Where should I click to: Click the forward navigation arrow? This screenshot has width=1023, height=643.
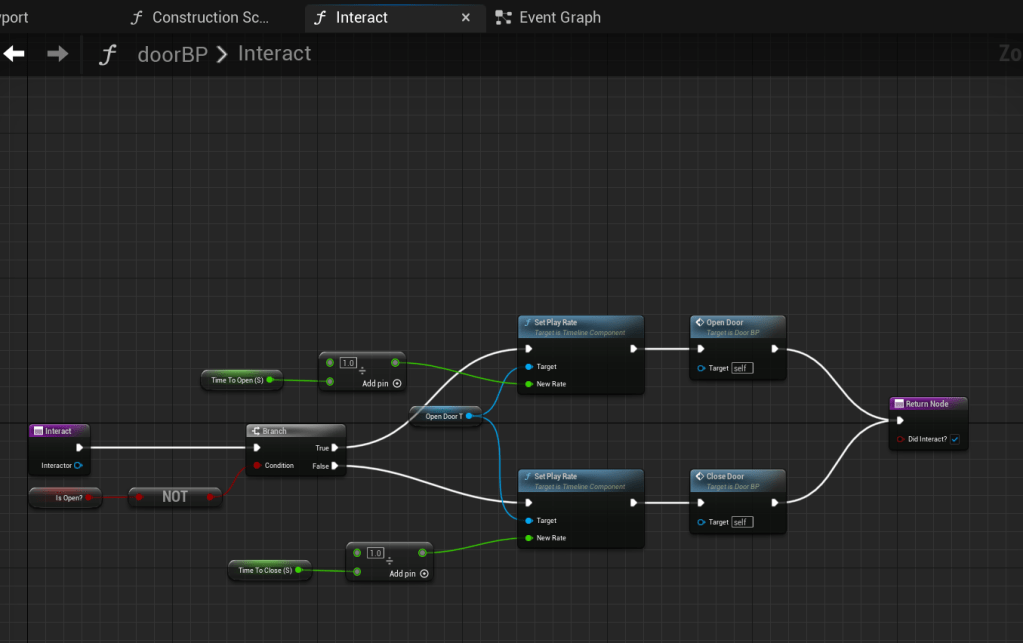(x=58, y=54)
